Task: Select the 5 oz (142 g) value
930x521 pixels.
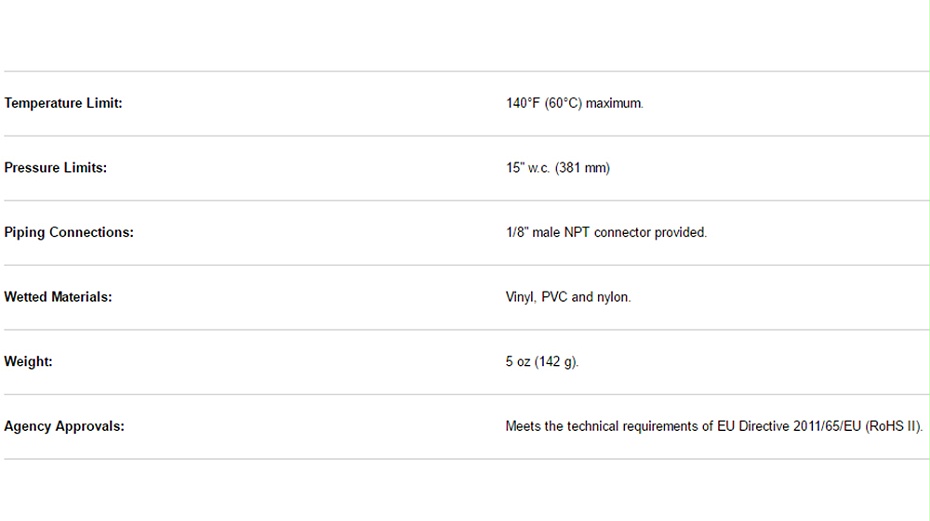Action: [542, 362]
